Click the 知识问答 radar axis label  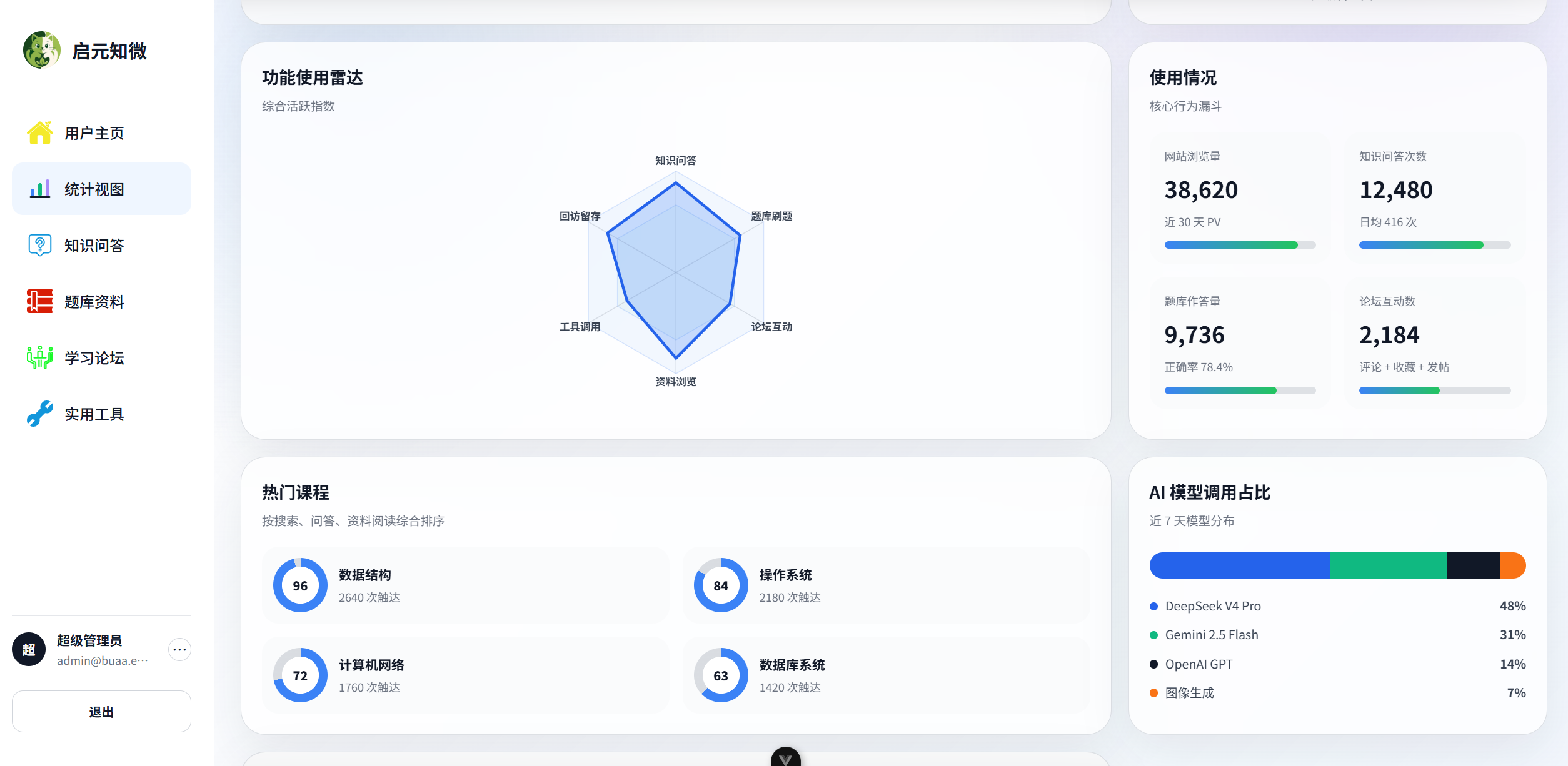click(x=676, y=161)
